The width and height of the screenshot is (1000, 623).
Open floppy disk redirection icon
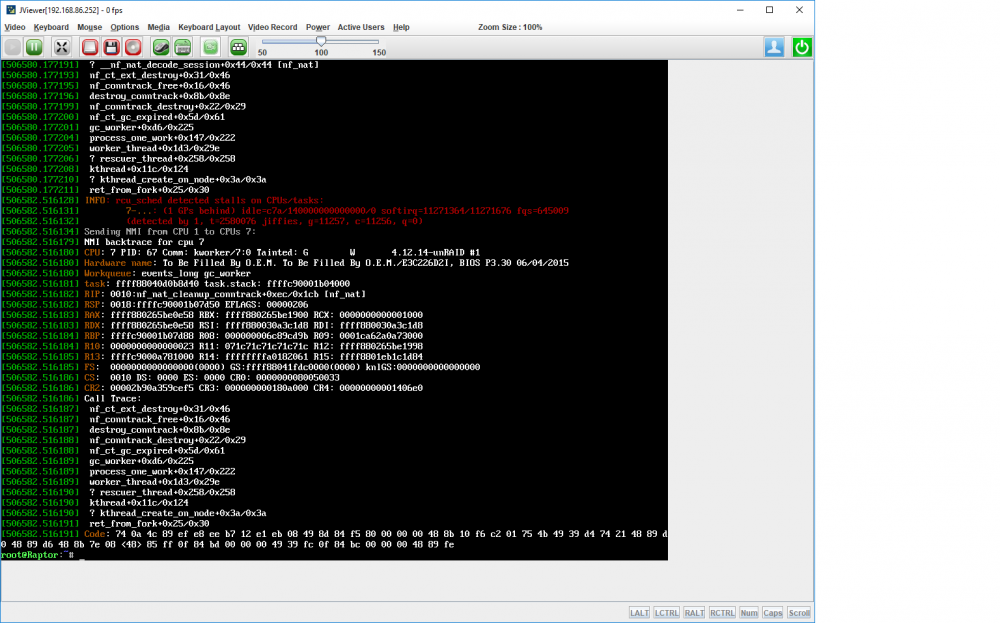point(111,47)
